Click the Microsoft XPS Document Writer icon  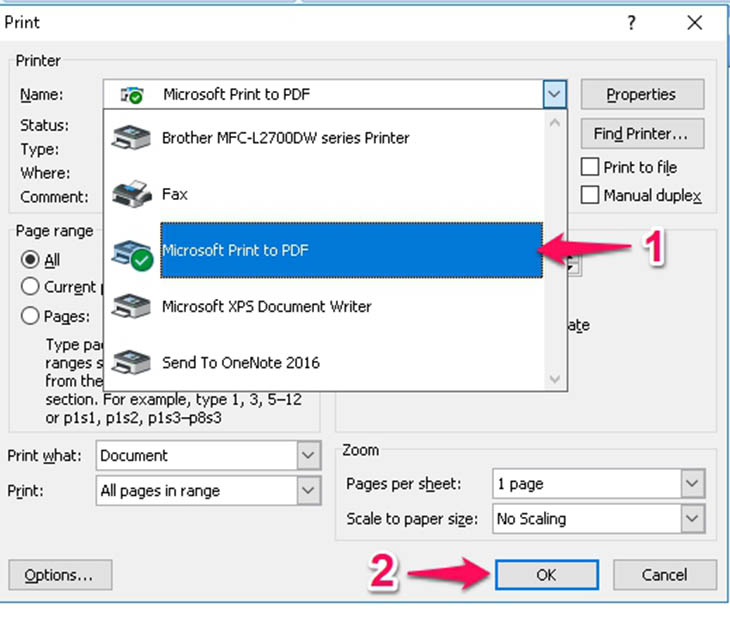pos(131,306)
